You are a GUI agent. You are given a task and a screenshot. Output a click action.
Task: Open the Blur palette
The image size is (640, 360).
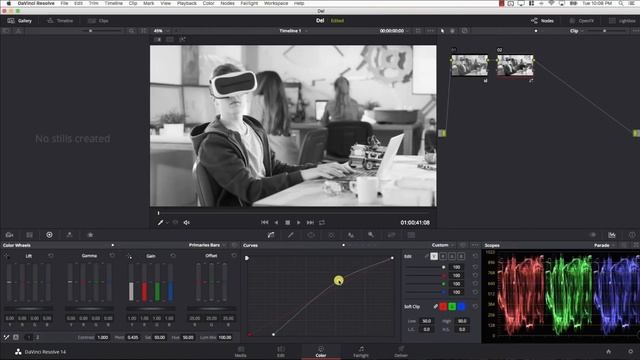point(351,235)
